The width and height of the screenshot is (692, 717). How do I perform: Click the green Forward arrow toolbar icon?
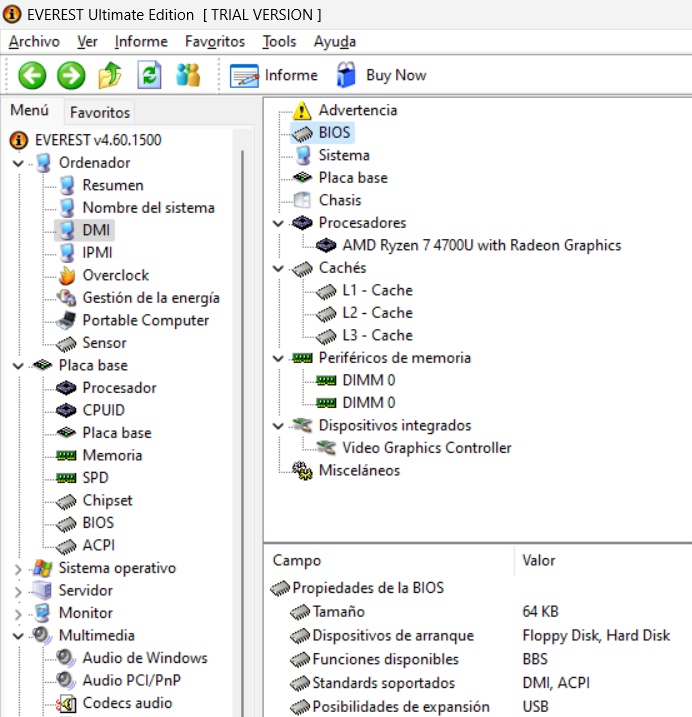click(71, 75)
